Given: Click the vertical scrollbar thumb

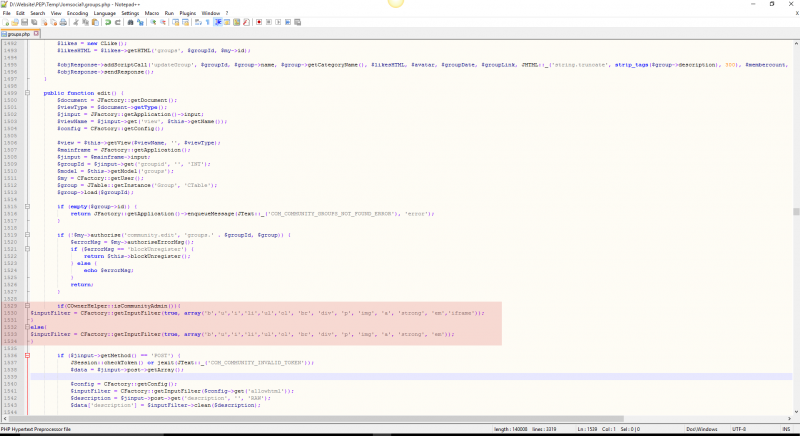Looking at the screenshot, I should coord(796,212).
